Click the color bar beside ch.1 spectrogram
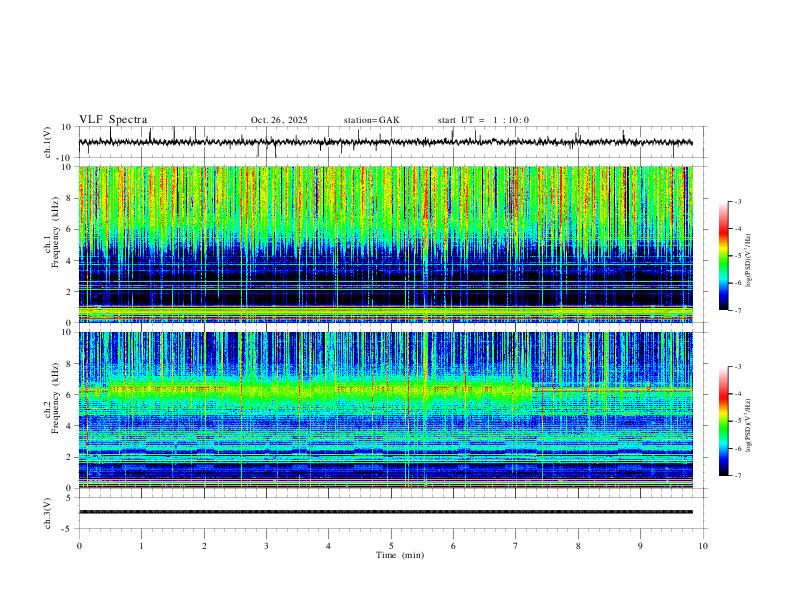 coord(723,256)
